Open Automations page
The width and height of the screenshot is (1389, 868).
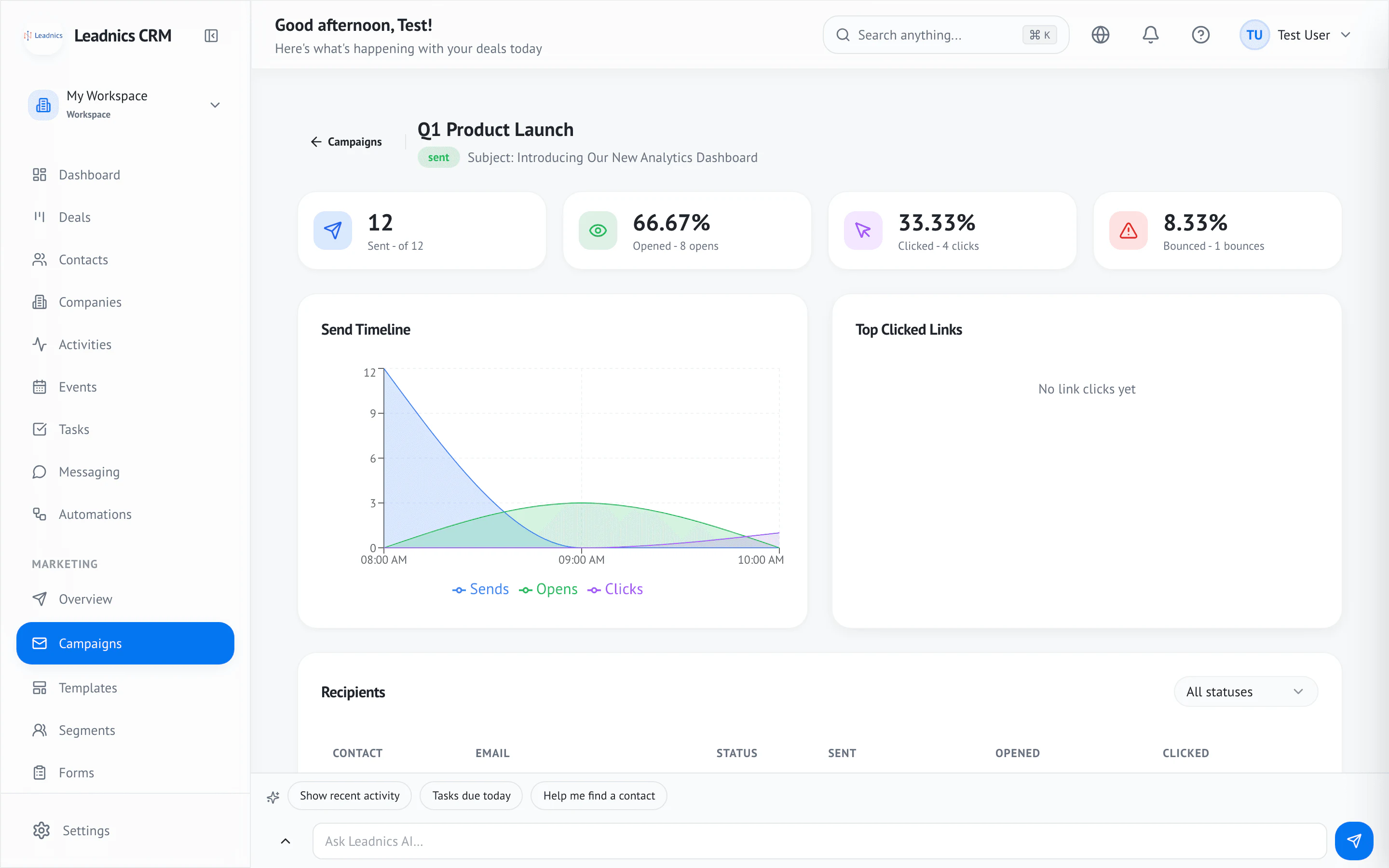[125, 515]
